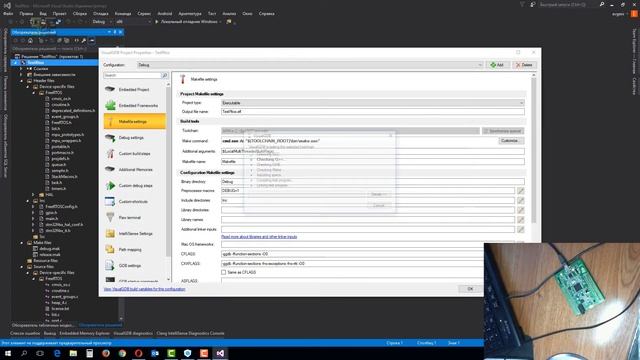Open Debug settings page
640x360 pixels.
pos(135,138)
